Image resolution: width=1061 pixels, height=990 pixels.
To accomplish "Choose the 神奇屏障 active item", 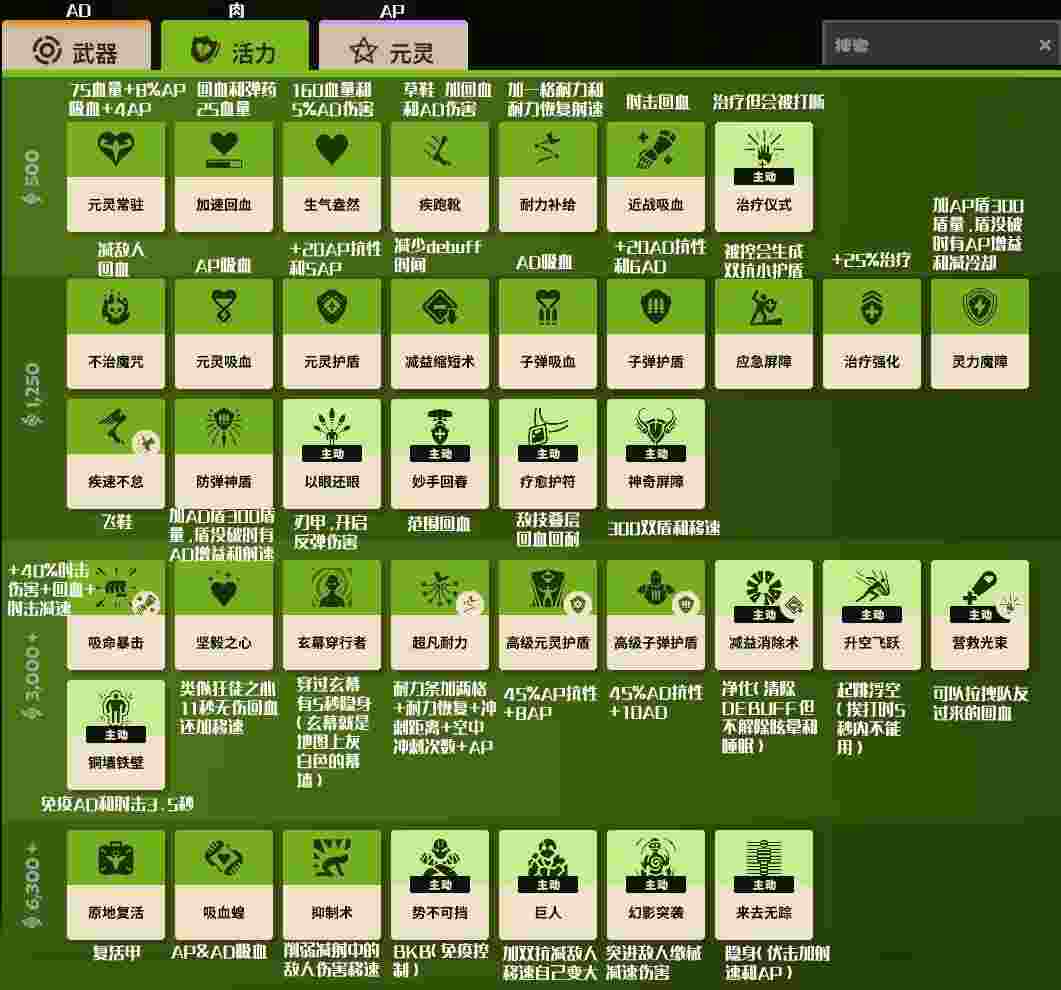I will (x=656, y=453).
